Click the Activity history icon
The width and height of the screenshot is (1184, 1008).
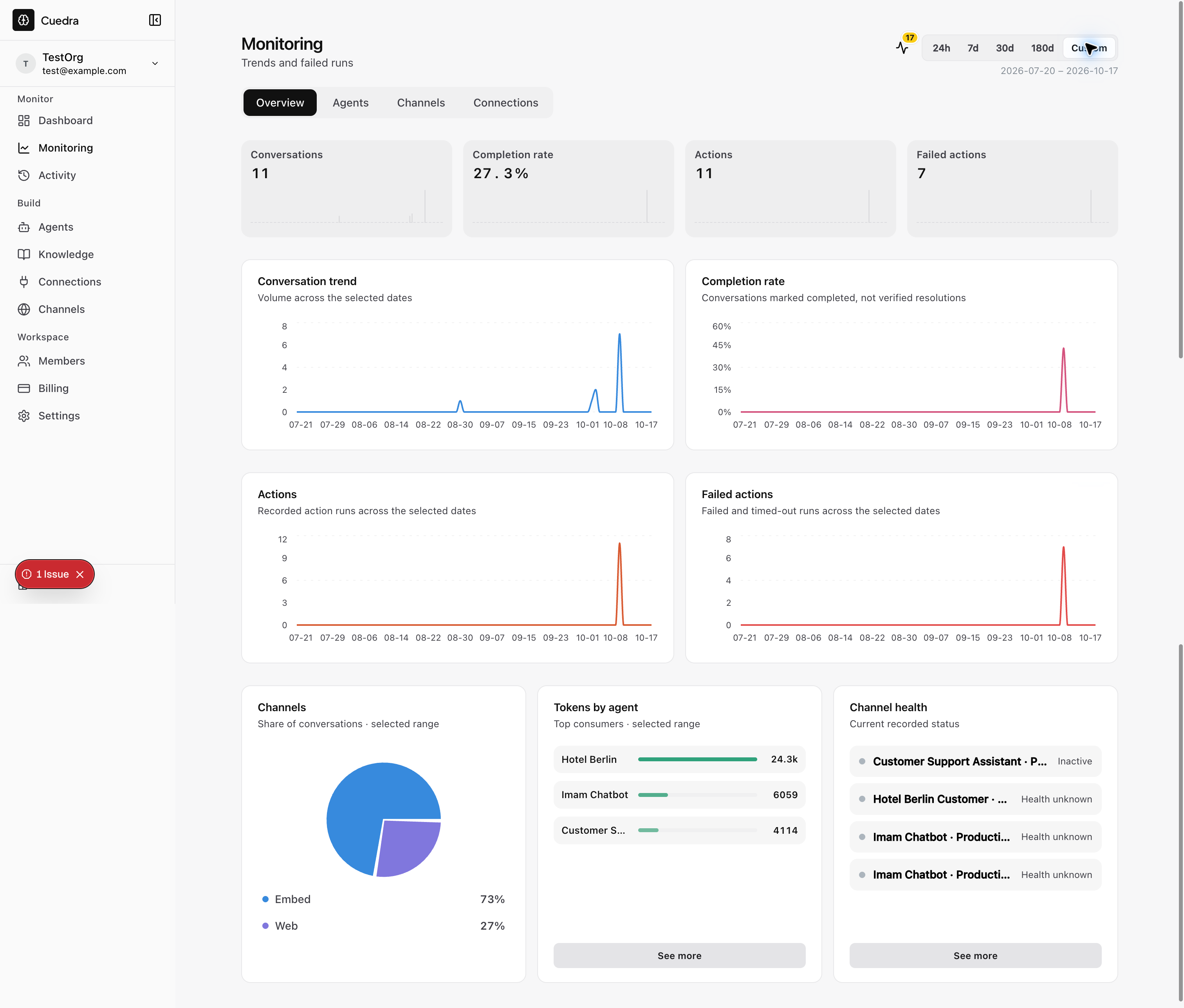tap(23, 175)
